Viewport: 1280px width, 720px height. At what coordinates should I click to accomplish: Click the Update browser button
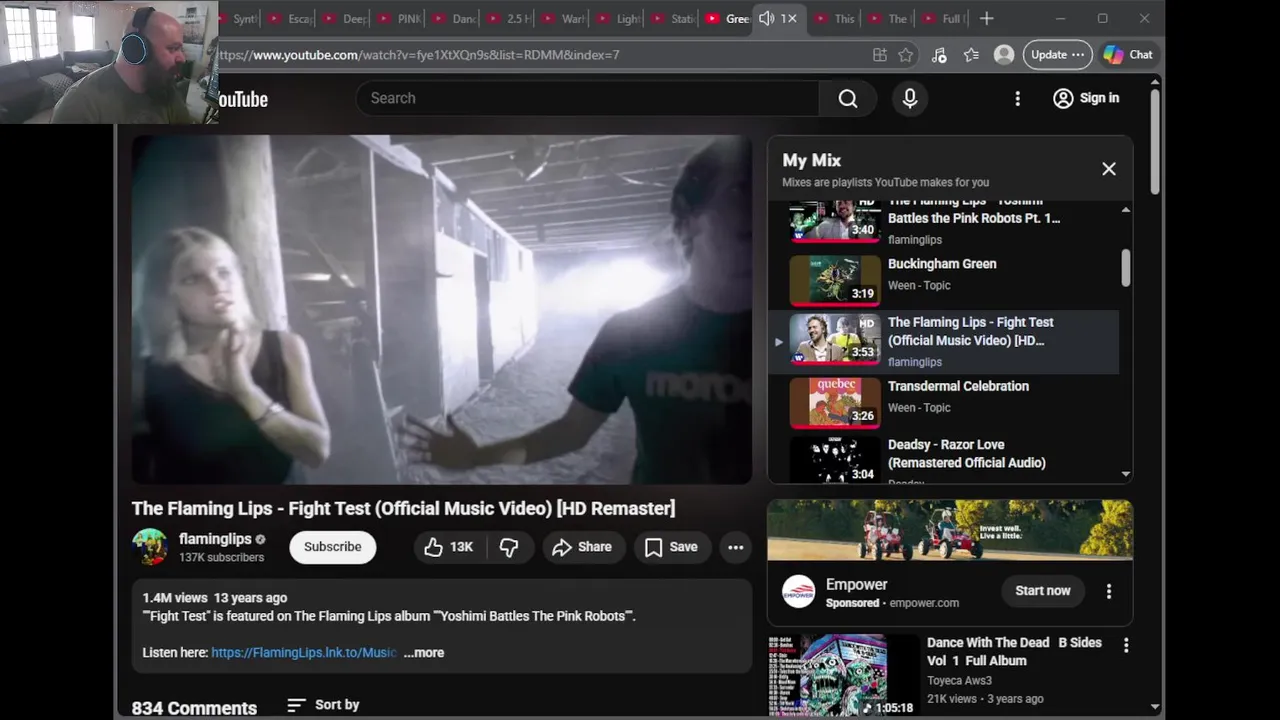click(1057, 55)
